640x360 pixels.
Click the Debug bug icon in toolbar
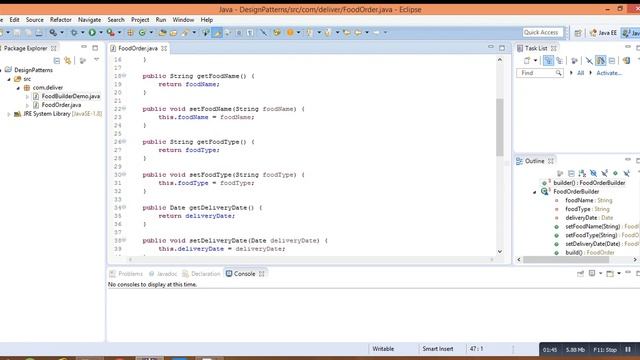(x=73, y=32)
